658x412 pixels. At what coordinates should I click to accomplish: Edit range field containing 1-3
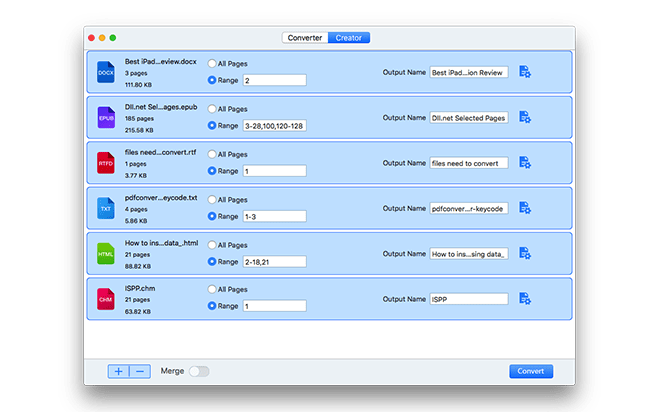(274, 216)
